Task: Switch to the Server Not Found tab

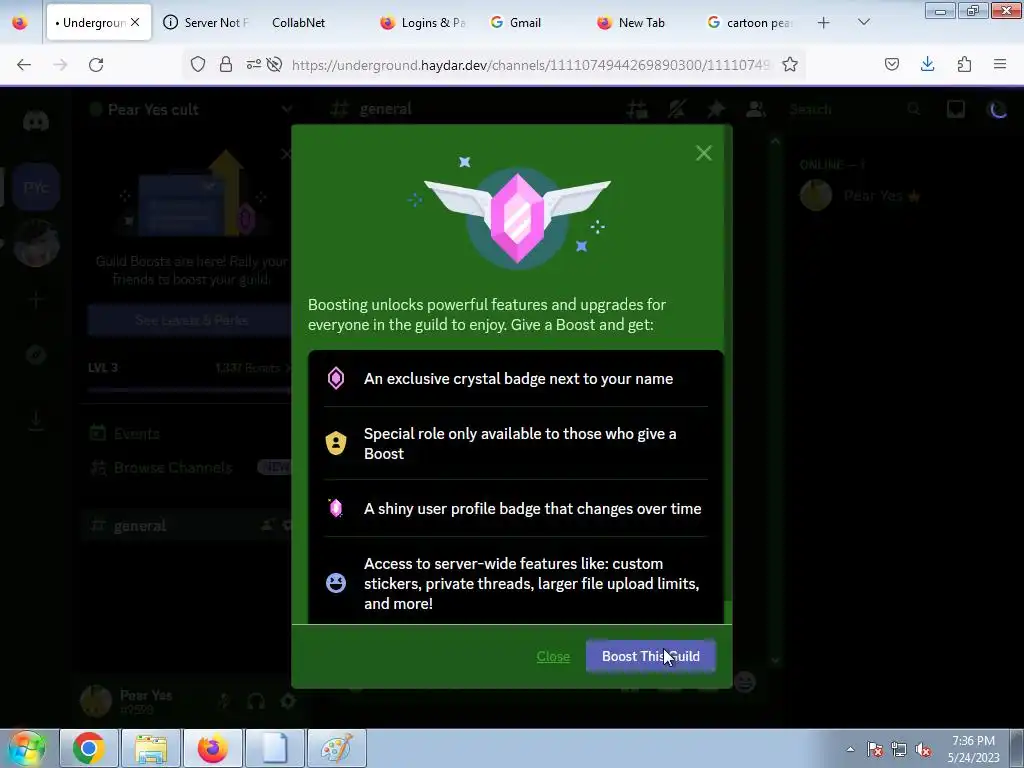Action: point(207,23)
